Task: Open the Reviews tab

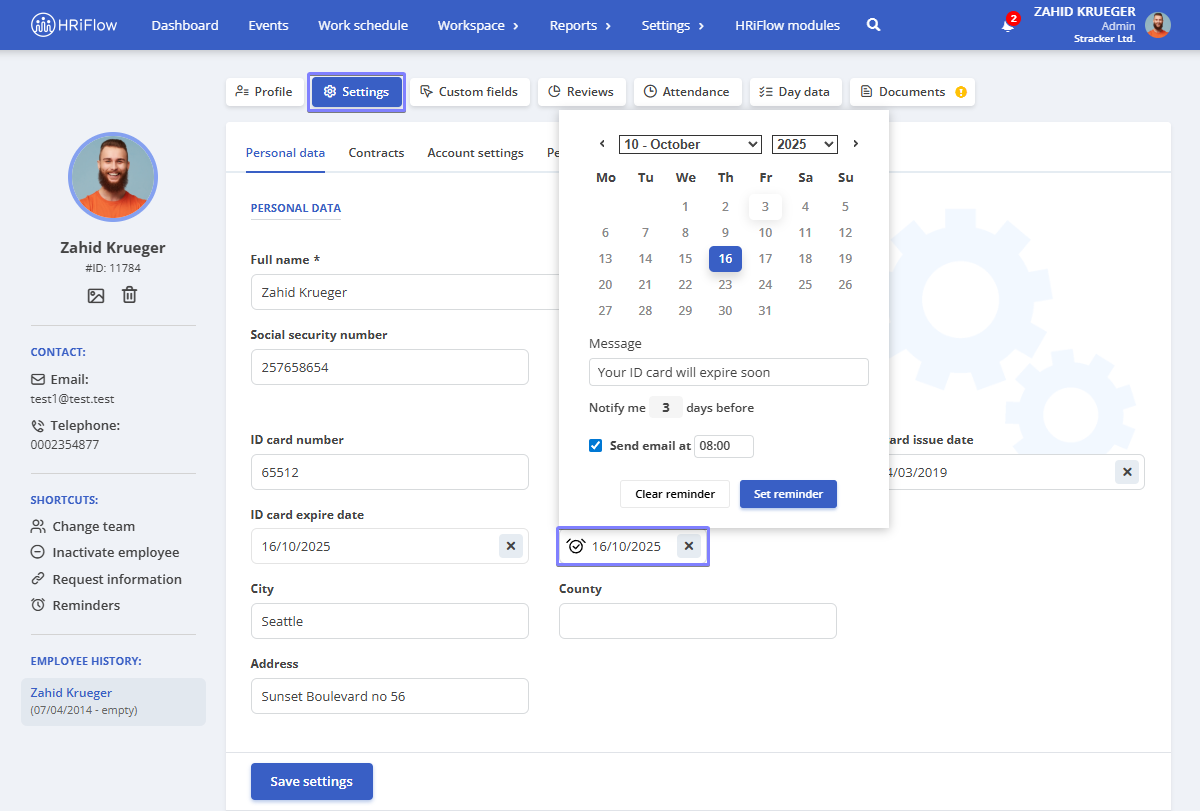Action: coord(582,92)
